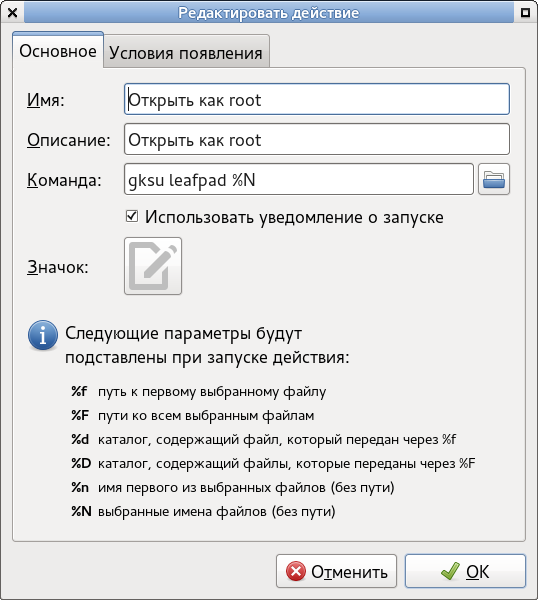Click the Использовать уведомление о запуске label
Image resolution: width=538 pixels, height=600 pixels.
click(x=294, y=217)
